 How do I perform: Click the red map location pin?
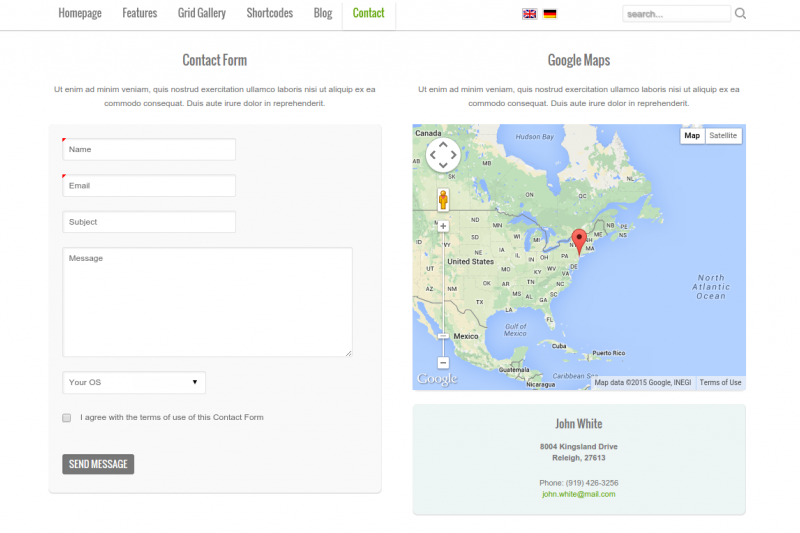pos(579,239)
